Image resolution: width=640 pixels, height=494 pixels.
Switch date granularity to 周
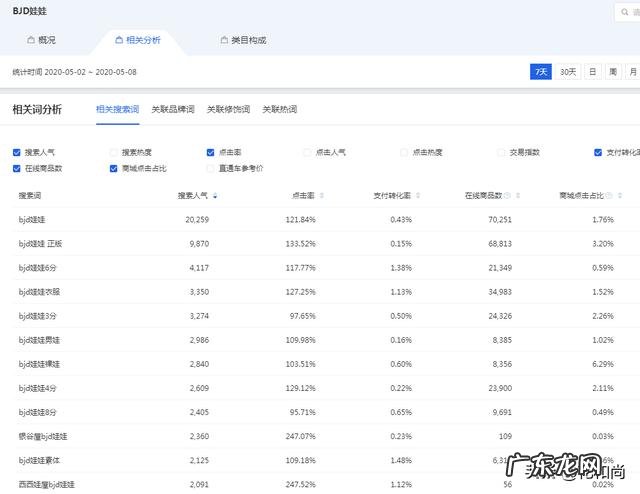[613, 72]
